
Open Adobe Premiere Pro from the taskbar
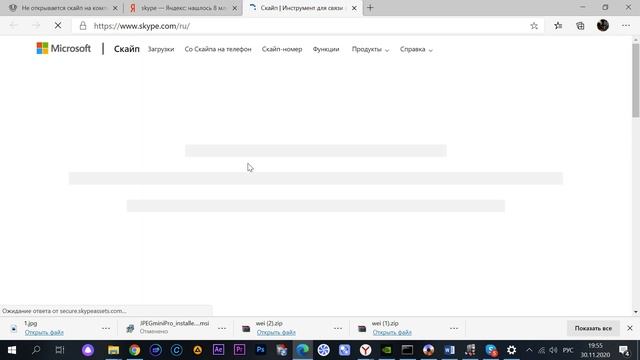(x=239, y=350)
